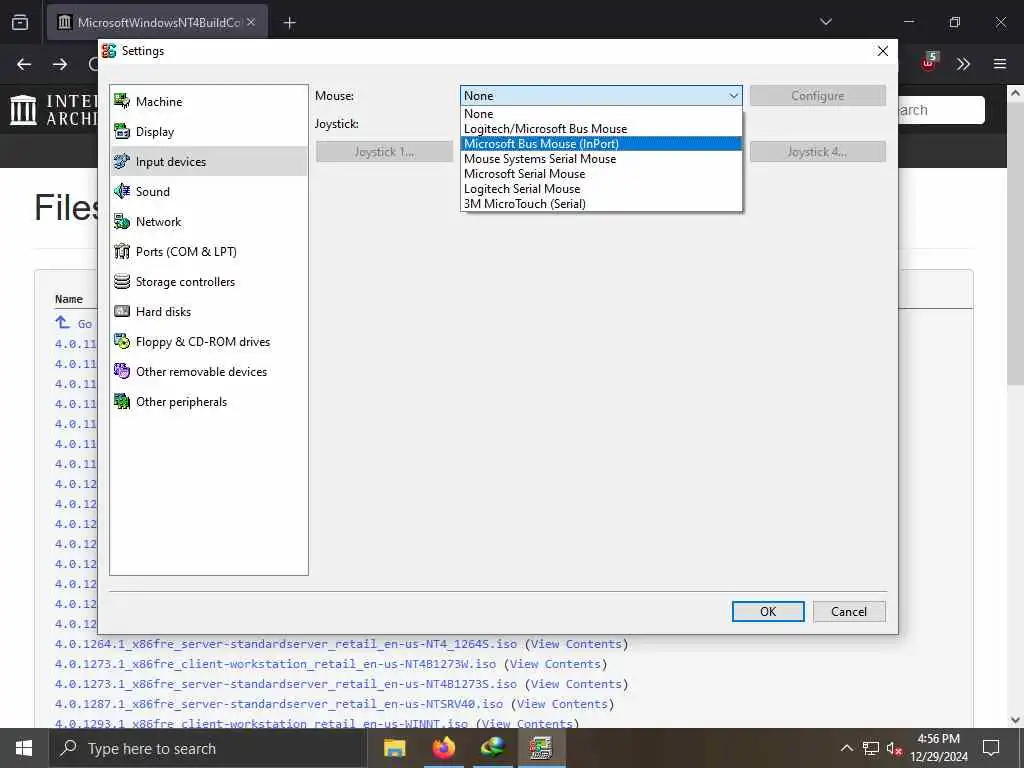Click the muted volume tray icon

coord(894,748)
